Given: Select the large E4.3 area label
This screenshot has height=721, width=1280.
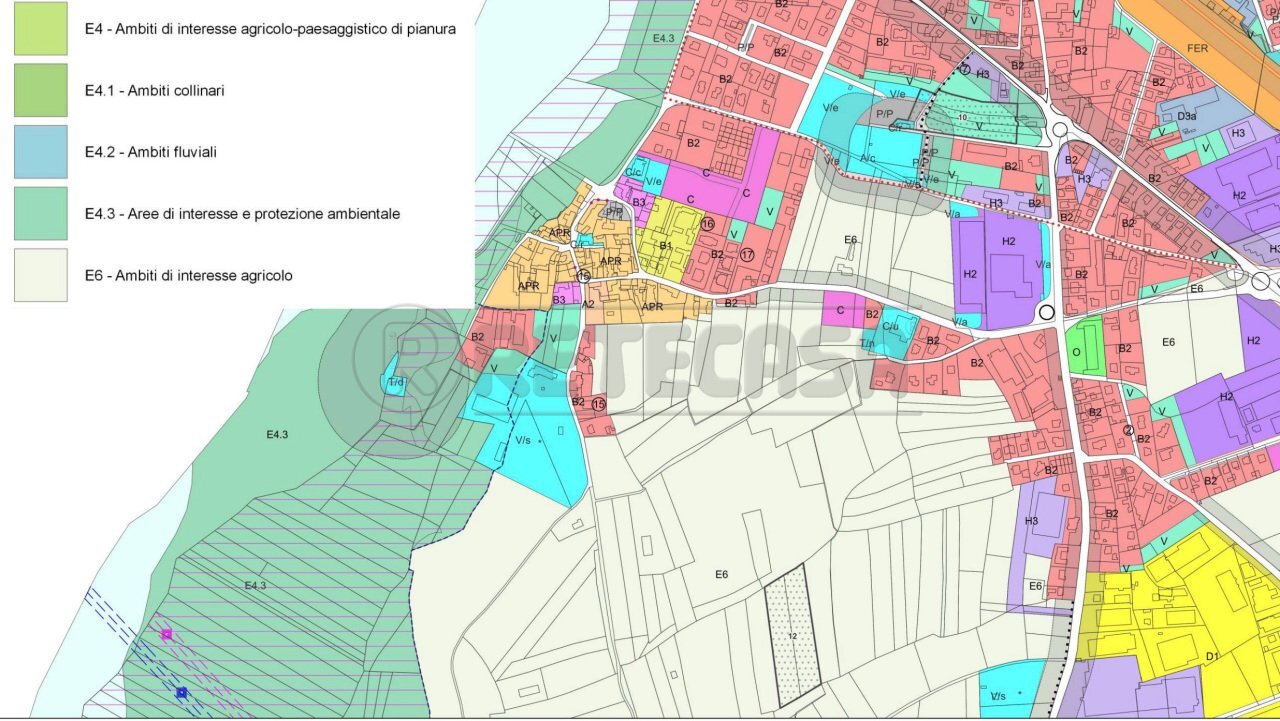Looking at the screenshot, I should (x=275, y=435).
